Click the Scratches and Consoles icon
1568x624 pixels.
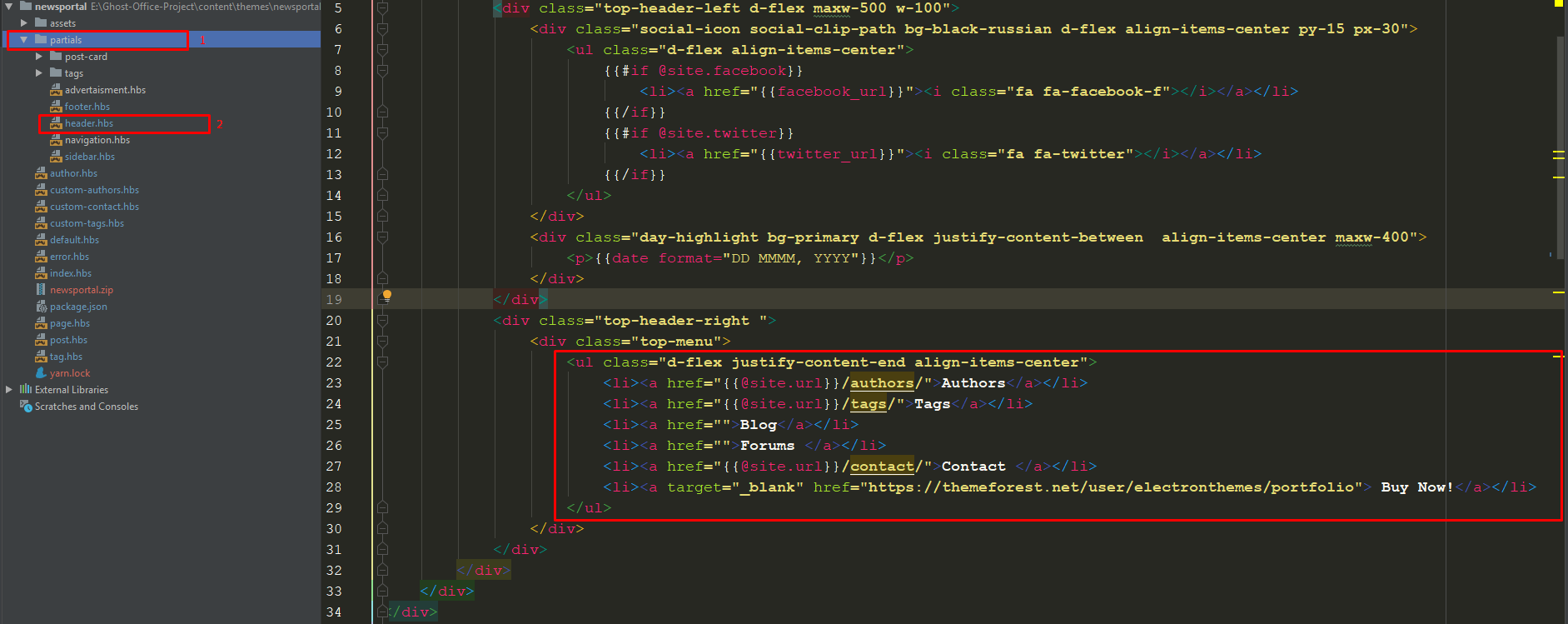click(26, 407)
